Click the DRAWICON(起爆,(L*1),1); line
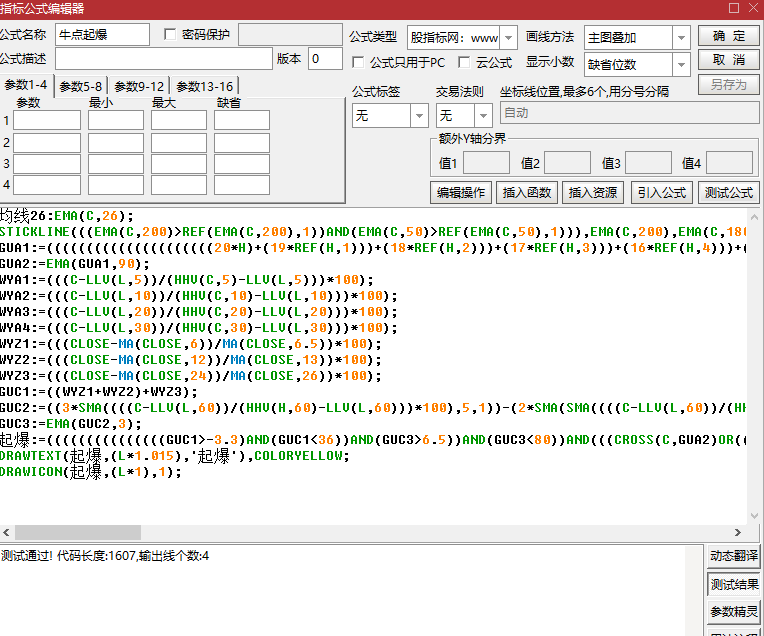The height and width of the screenshot is (636, 764). (91, 472)
